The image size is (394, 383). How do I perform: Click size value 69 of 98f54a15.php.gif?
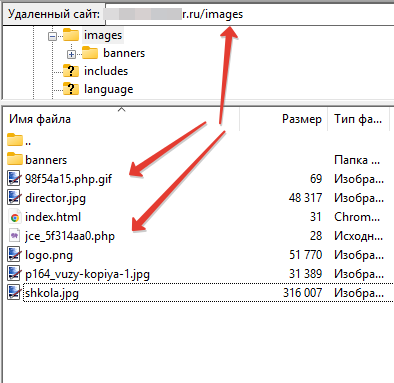[316, 179]
